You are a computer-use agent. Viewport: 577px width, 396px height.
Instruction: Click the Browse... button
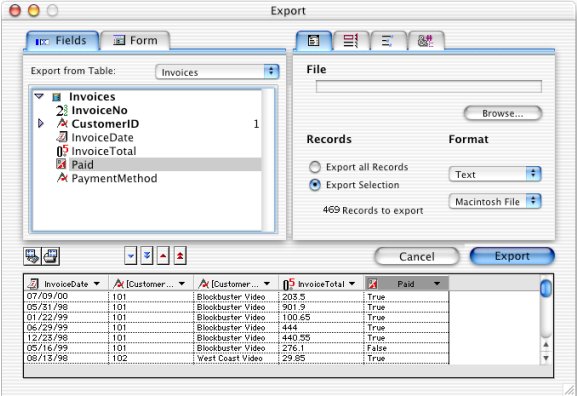503,113
